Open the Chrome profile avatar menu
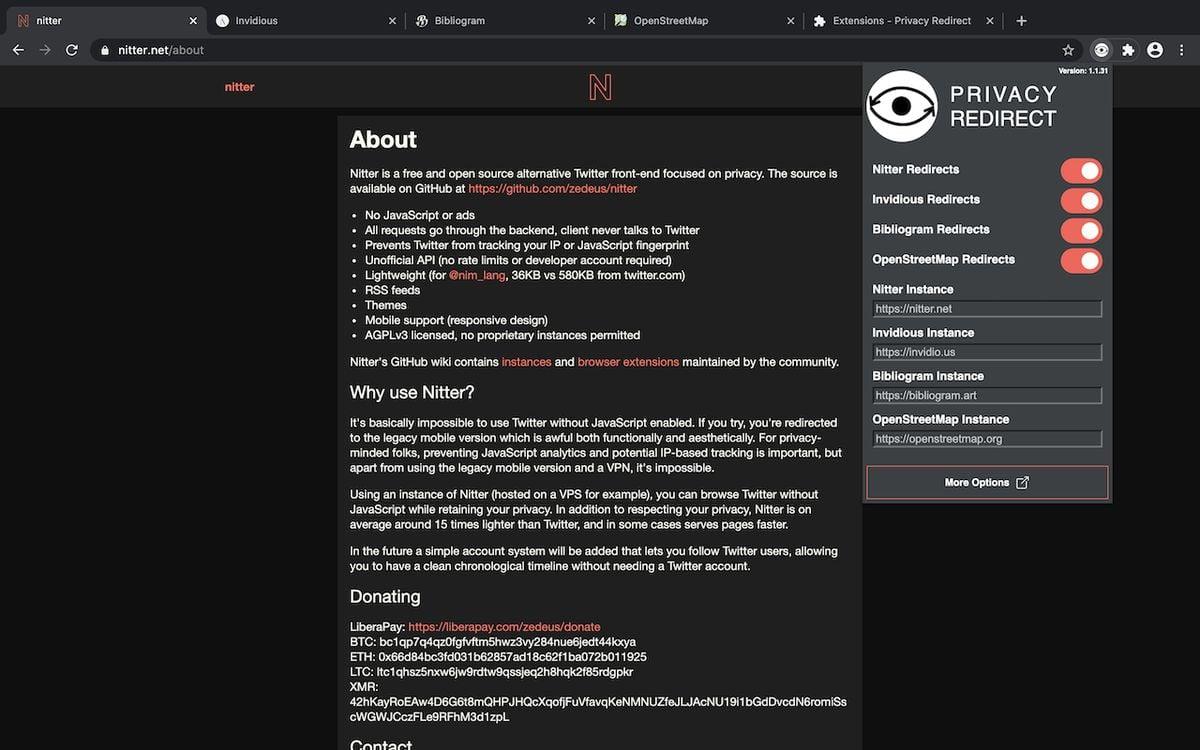Image resolution: width=1200 pixels, height=750 pixels. point(1155,50)
